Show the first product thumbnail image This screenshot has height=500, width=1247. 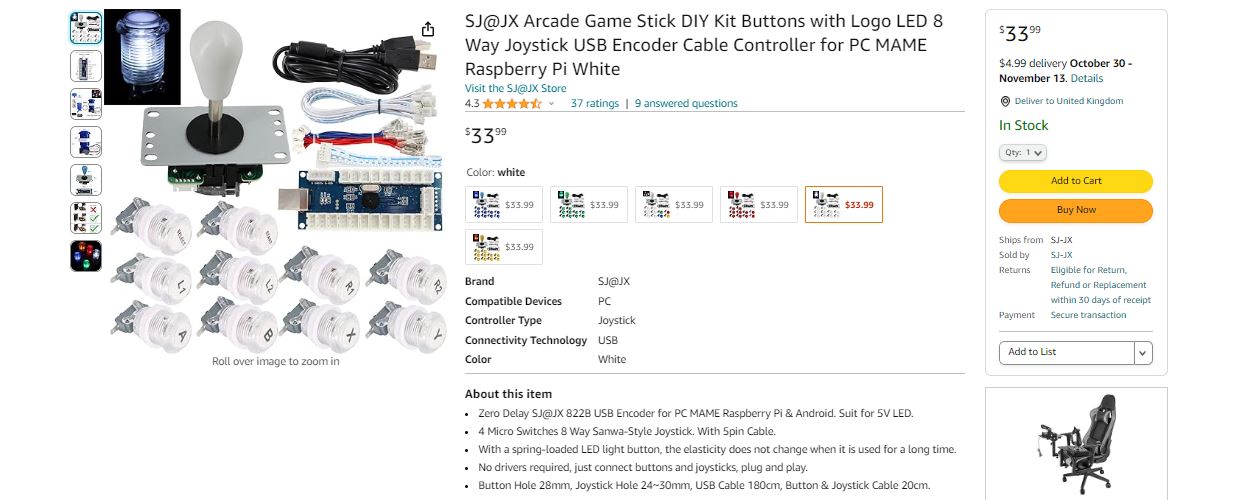85,27
